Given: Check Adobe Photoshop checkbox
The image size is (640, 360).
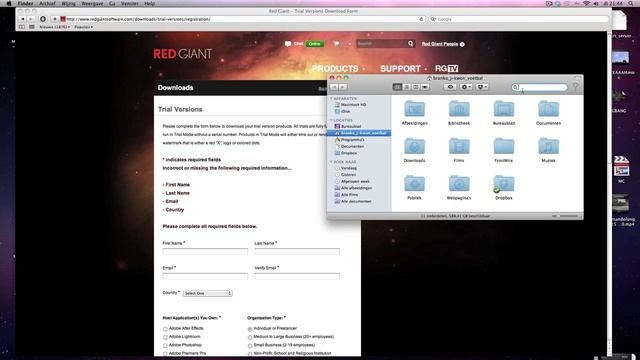Looking at the screenshot, I should click(165, 345).
